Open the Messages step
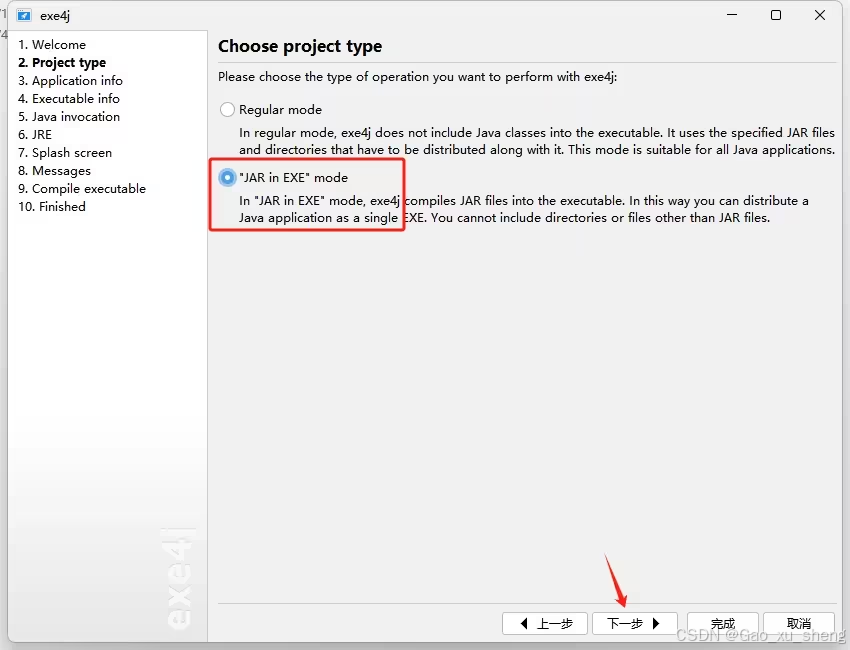 (x=55, y=170)
